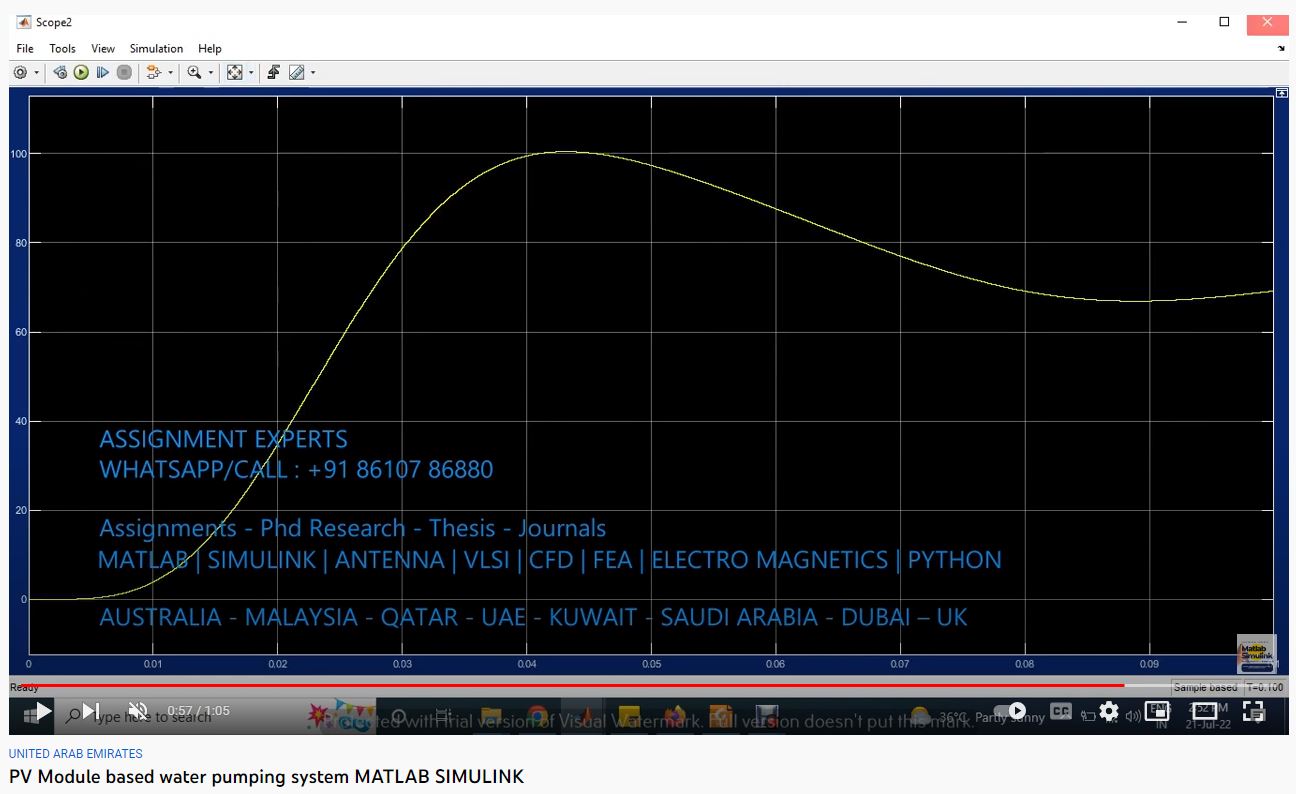The width and height of the screenshot is (1296, 794).
Task: Click the Step Back simulation button
Action: click(60, 72)
